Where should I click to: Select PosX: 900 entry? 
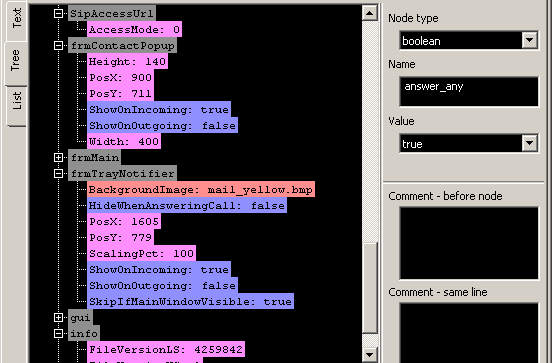(120, 77)
